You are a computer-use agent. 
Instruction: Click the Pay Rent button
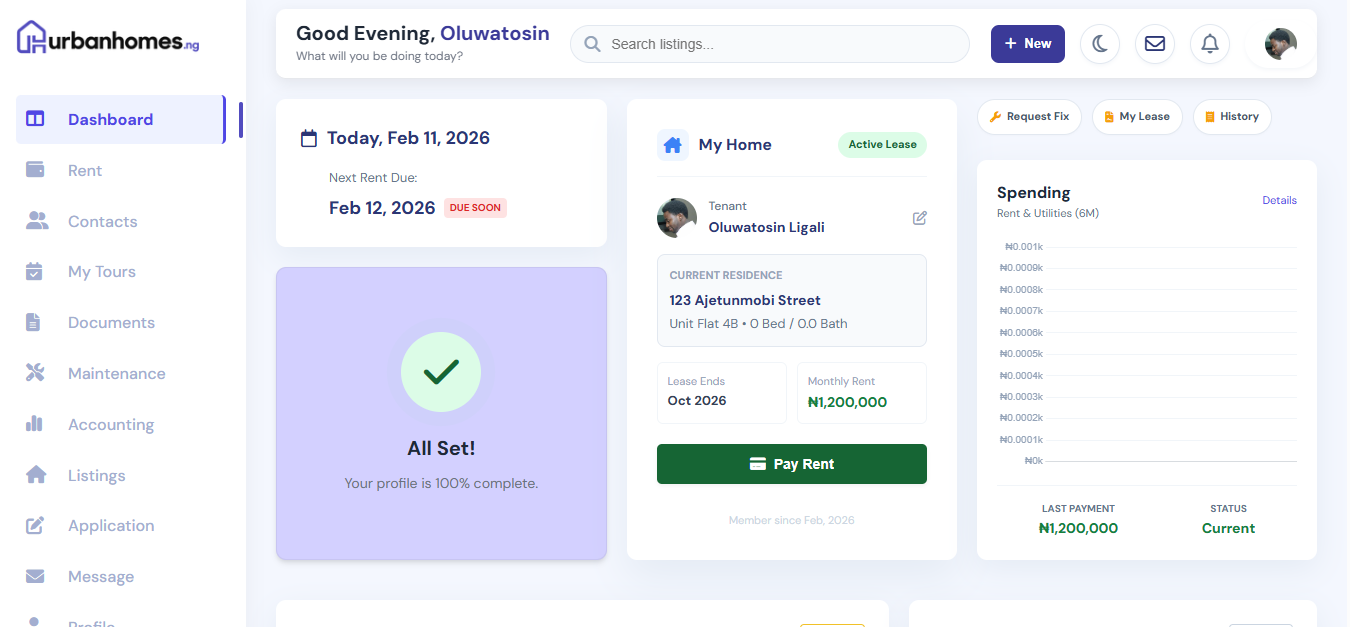click(791, 463)
